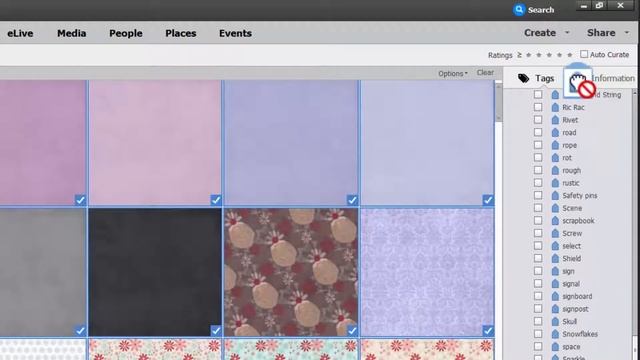The image size is (640, 360).
Task: Click the tag icon beside signpost
Action: [555, 309]
